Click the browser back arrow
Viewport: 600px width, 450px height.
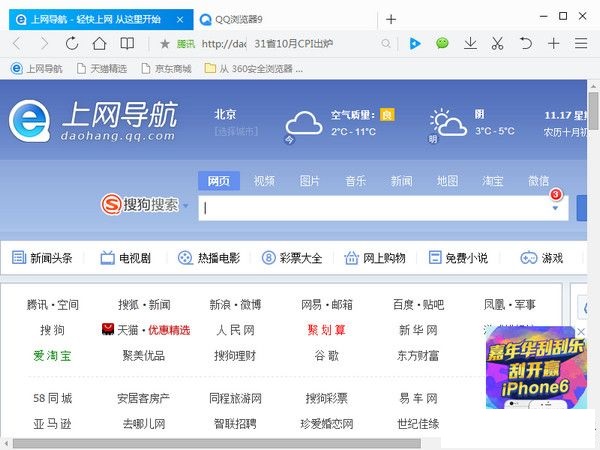tap(16, 43)
